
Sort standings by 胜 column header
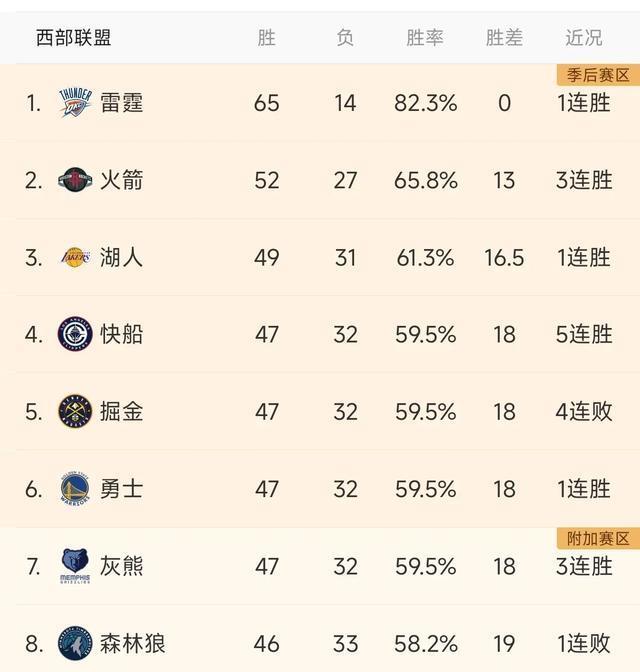[266, 38]
